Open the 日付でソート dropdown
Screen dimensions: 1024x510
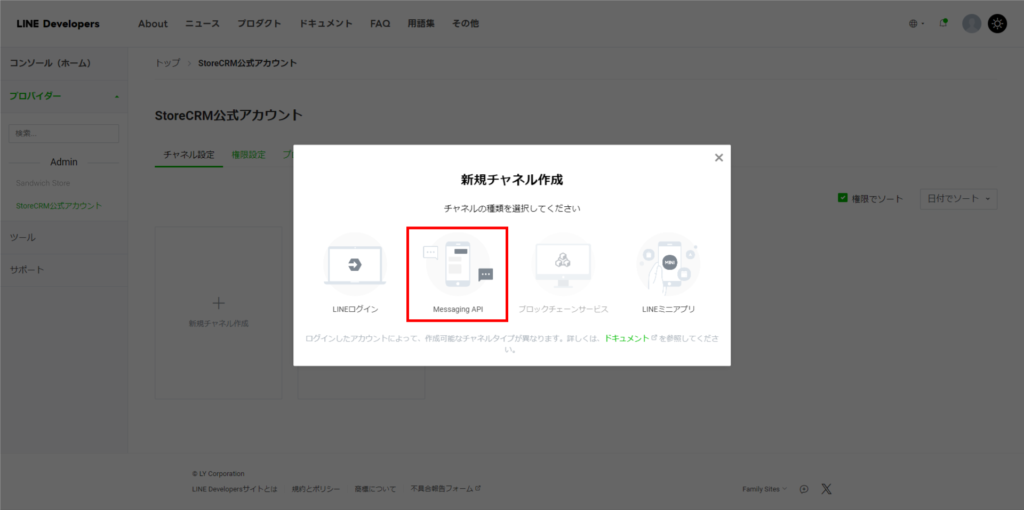958,199
